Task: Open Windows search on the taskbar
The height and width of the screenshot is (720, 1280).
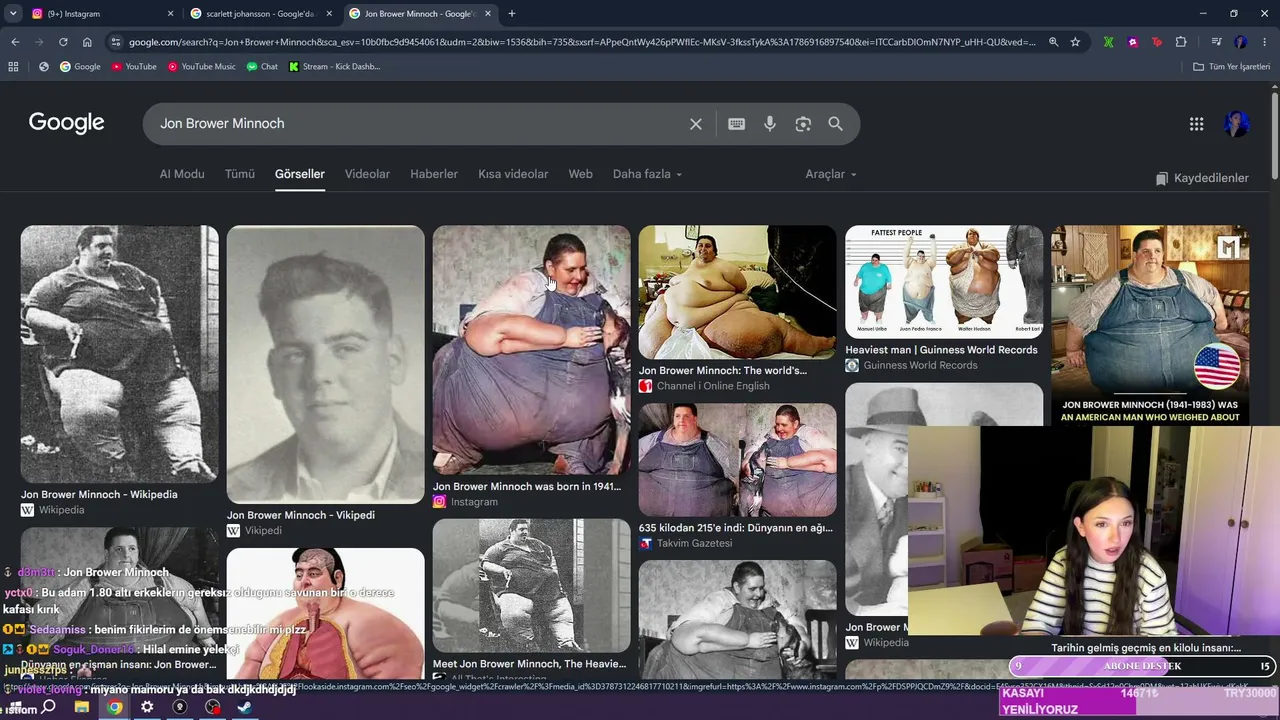Action: click(49, 707)
